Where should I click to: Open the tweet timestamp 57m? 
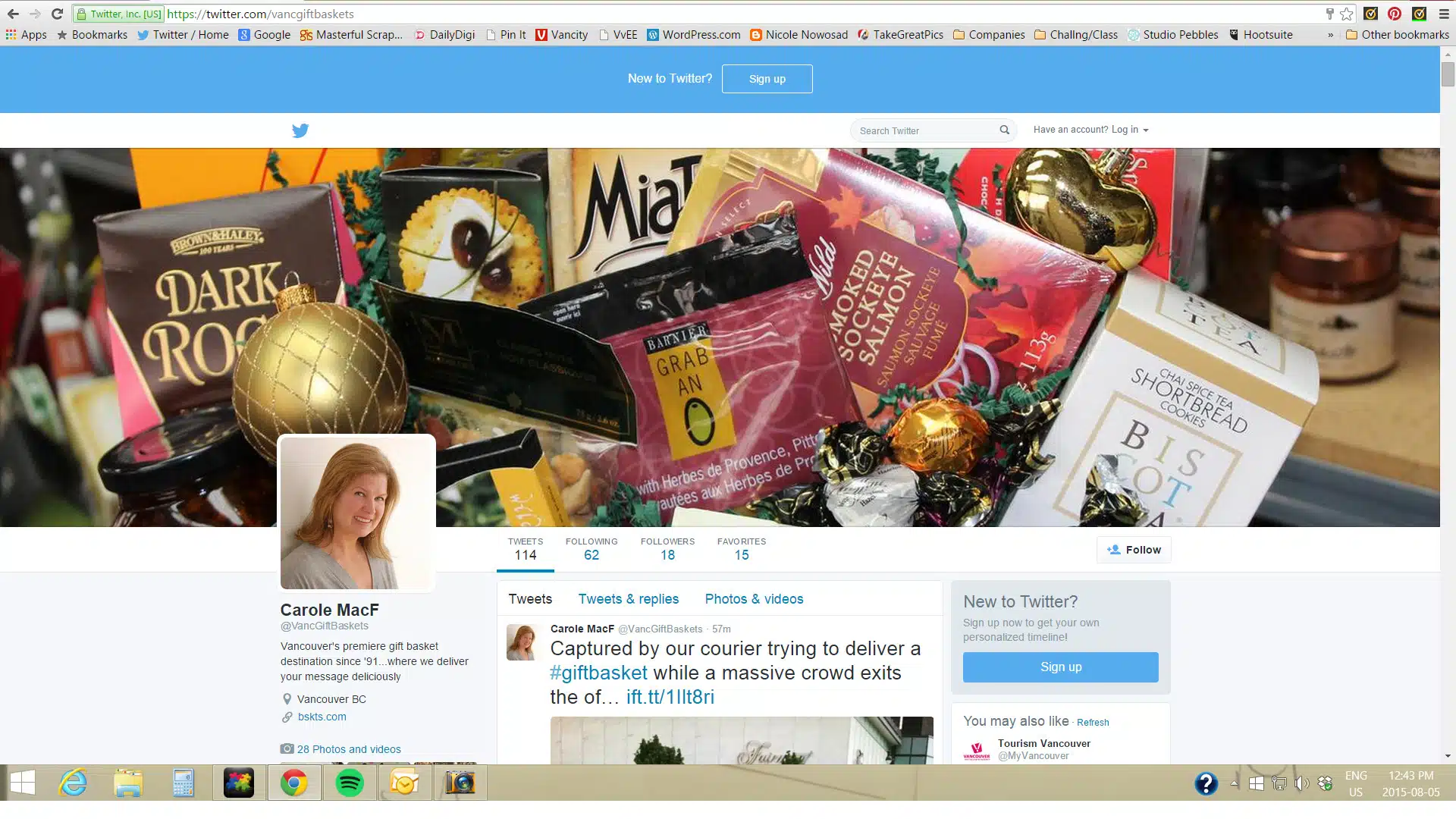coord(721,629)
